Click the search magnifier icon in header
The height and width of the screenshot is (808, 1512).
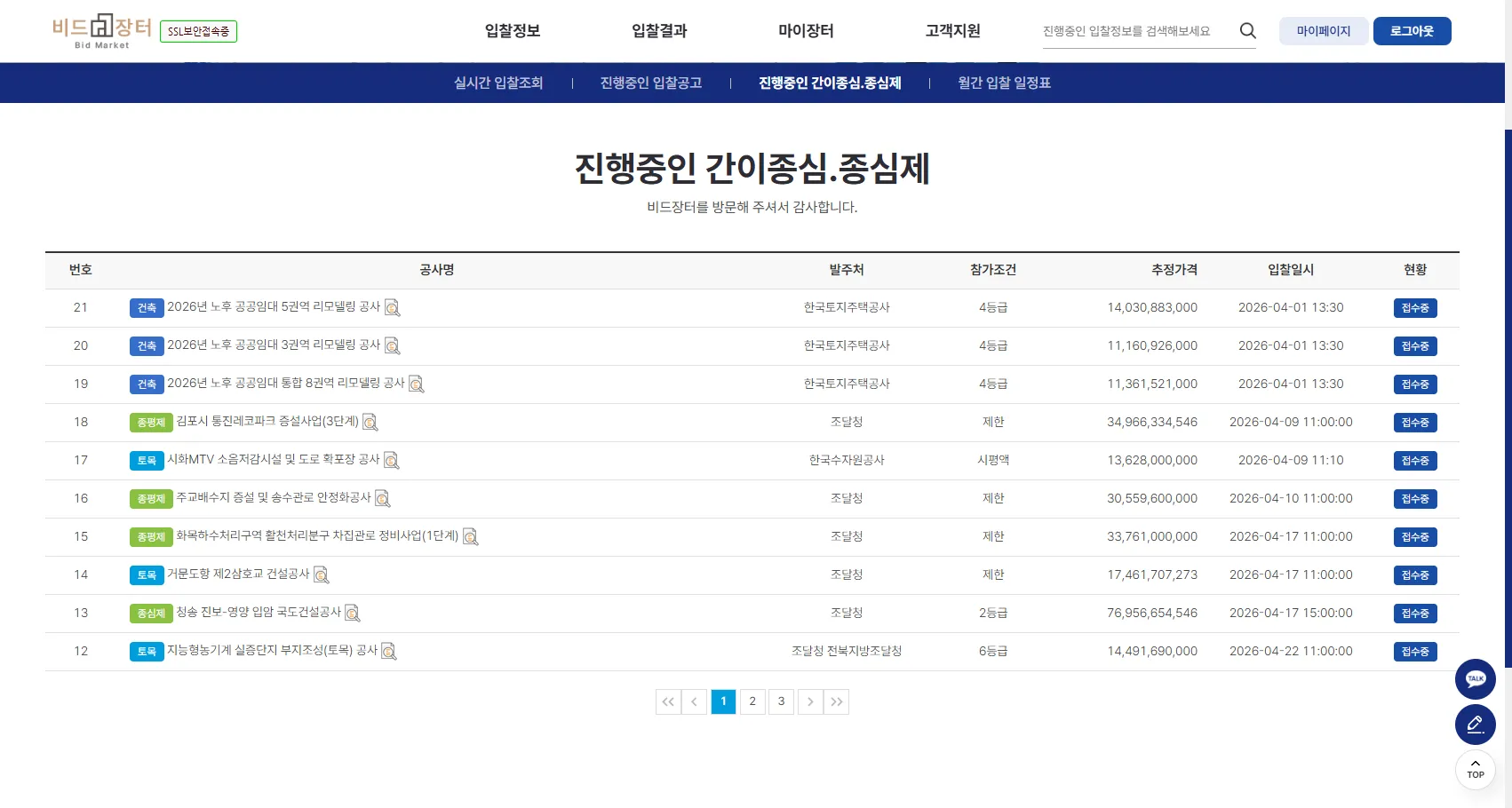1247,31
